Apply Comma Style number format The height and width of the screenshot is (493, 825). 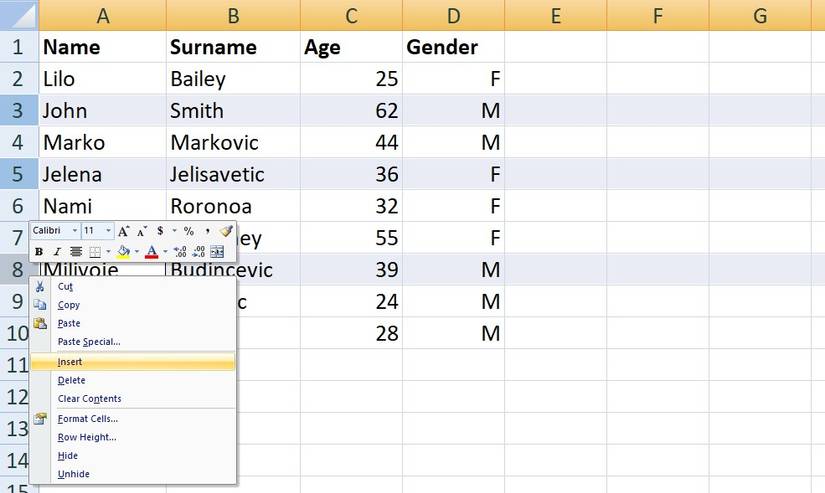207,231
